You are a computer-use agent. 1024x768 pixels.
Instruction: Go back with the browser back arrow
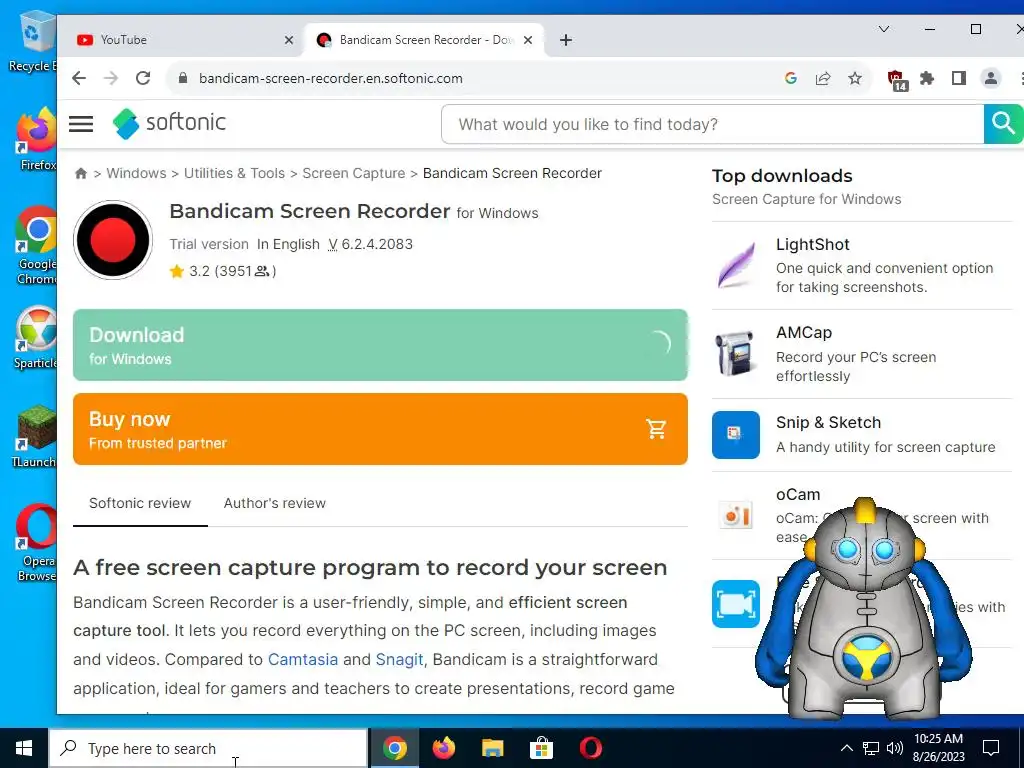(x=79, y=78)
